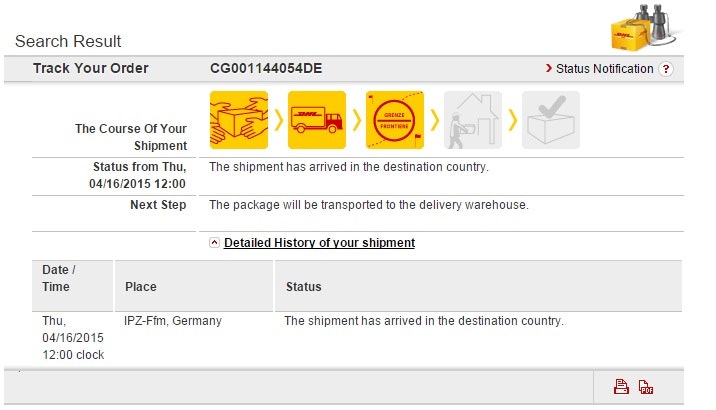The height and width of the screenshot is (410, 716).
Task: Export the shipment details with PDF icon
Action: coord(646,388)
